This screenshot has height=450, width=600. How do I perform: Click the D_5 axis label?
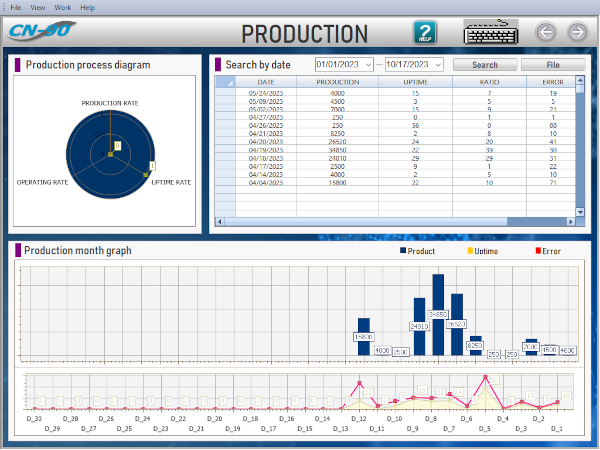click(484, 429)
